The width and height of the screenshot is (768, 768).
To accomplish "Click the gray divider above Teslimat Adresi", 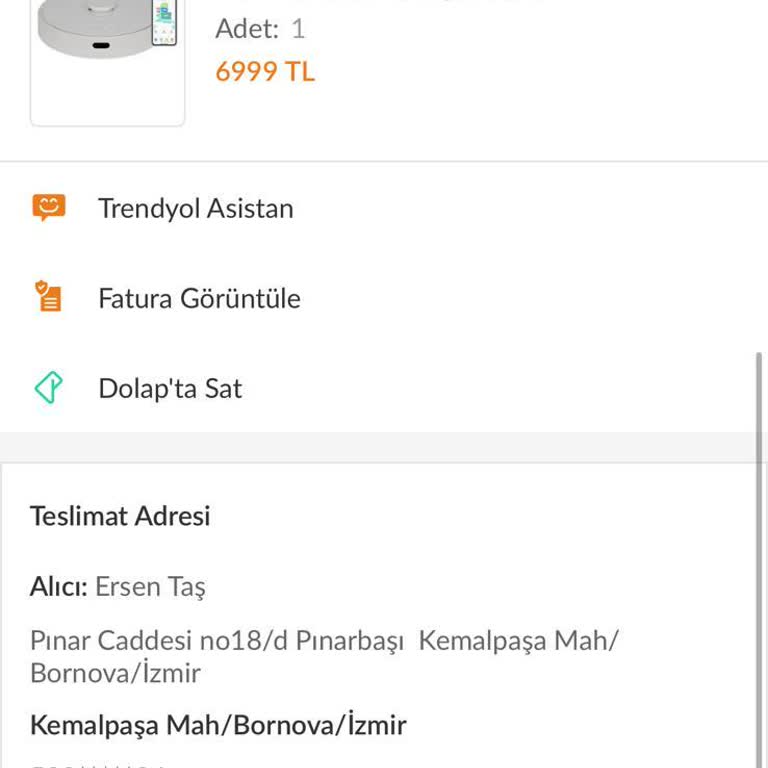I will point(384,447).
